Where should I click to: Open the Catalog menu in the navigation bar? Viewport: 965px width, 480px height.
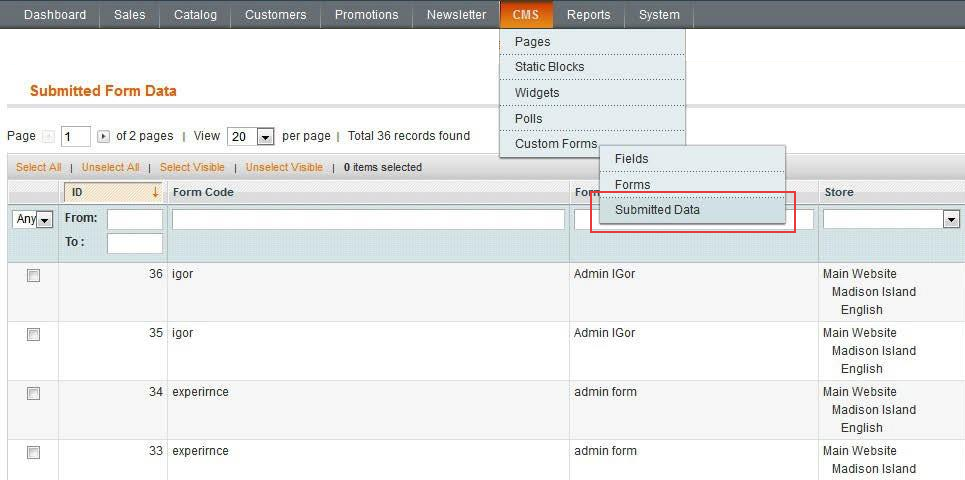pyautogui.click(x=195, y=15)
